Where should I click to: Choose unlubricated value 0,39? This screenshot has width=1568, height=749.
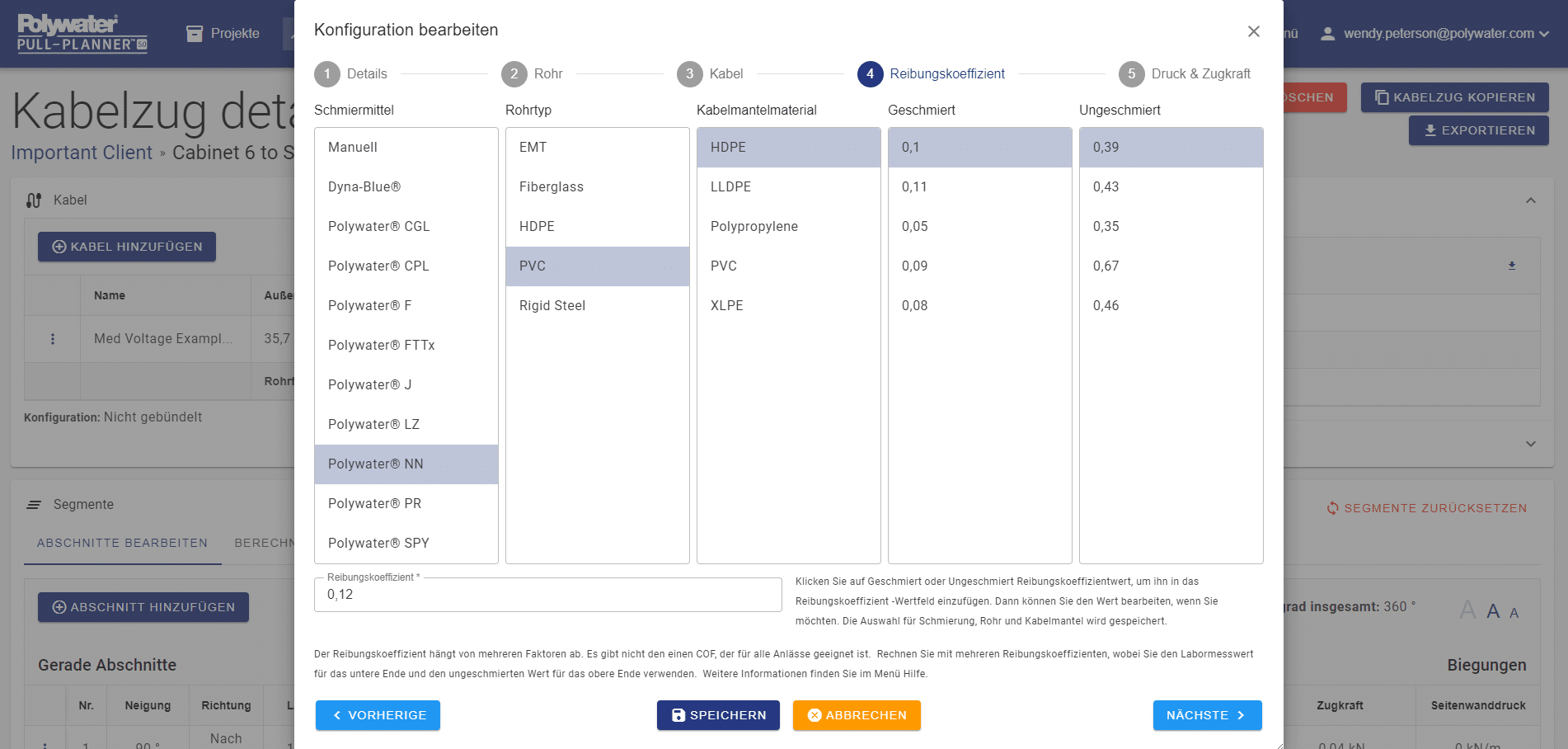pyautogui.click(x=1171, y=148)
